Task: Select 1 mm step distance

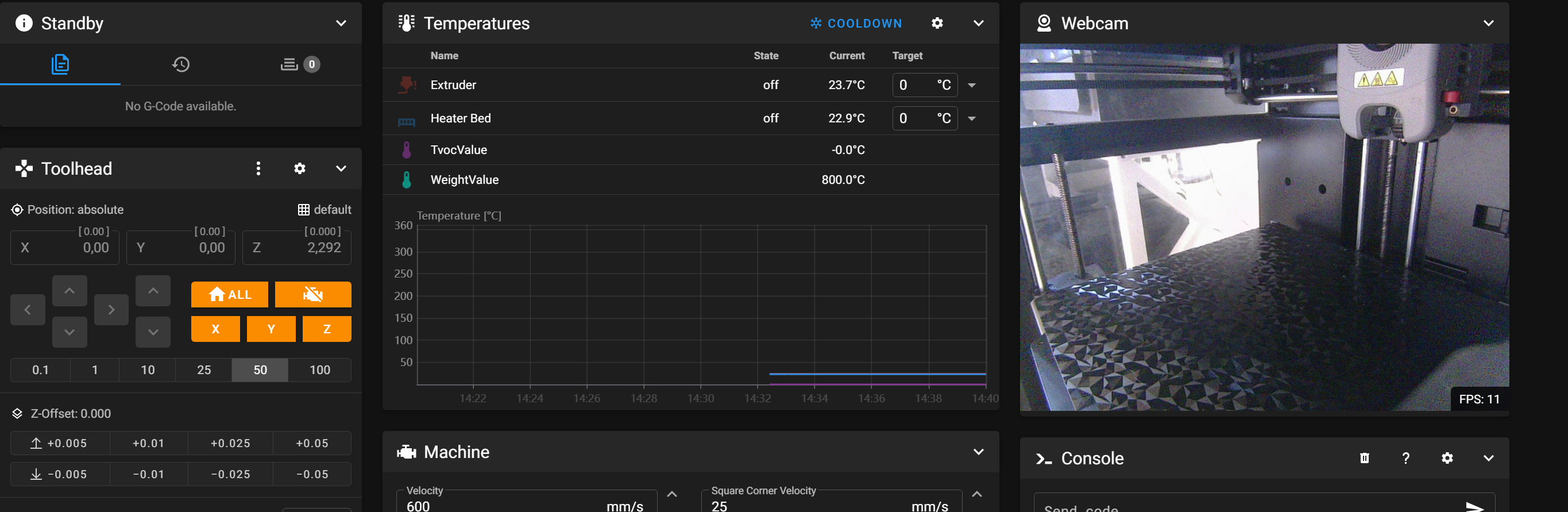Action: pyautogui.click(x=95, y=370)
